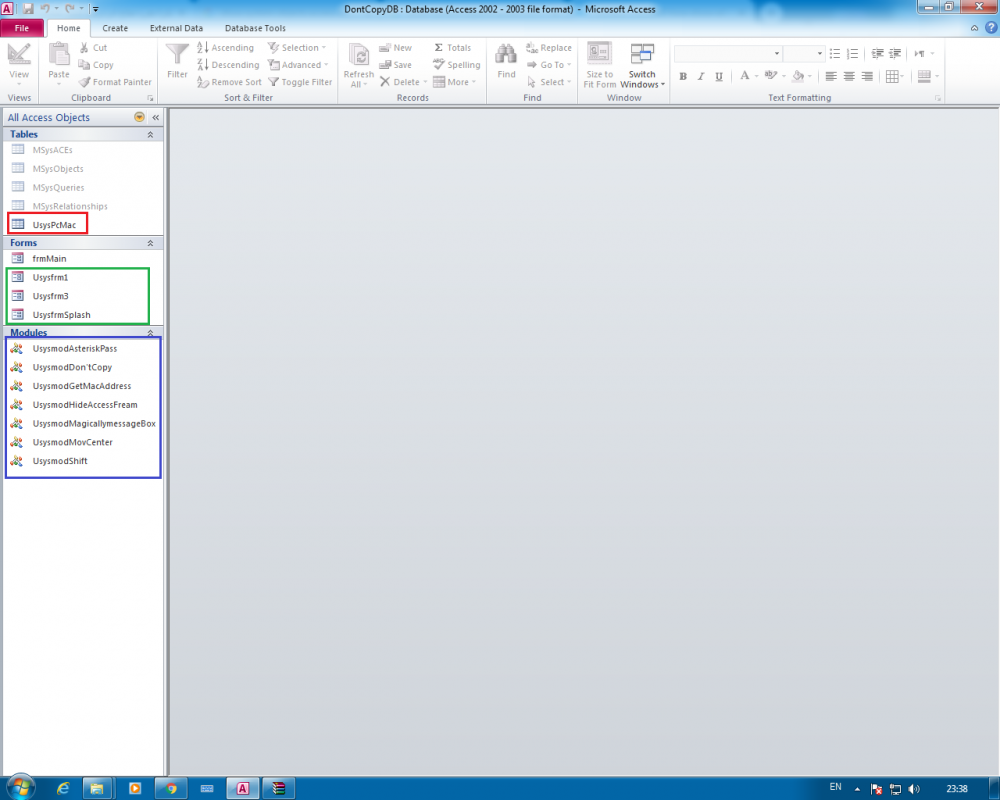Align text right
This screenshot has width=1000, height=800.
867,77
